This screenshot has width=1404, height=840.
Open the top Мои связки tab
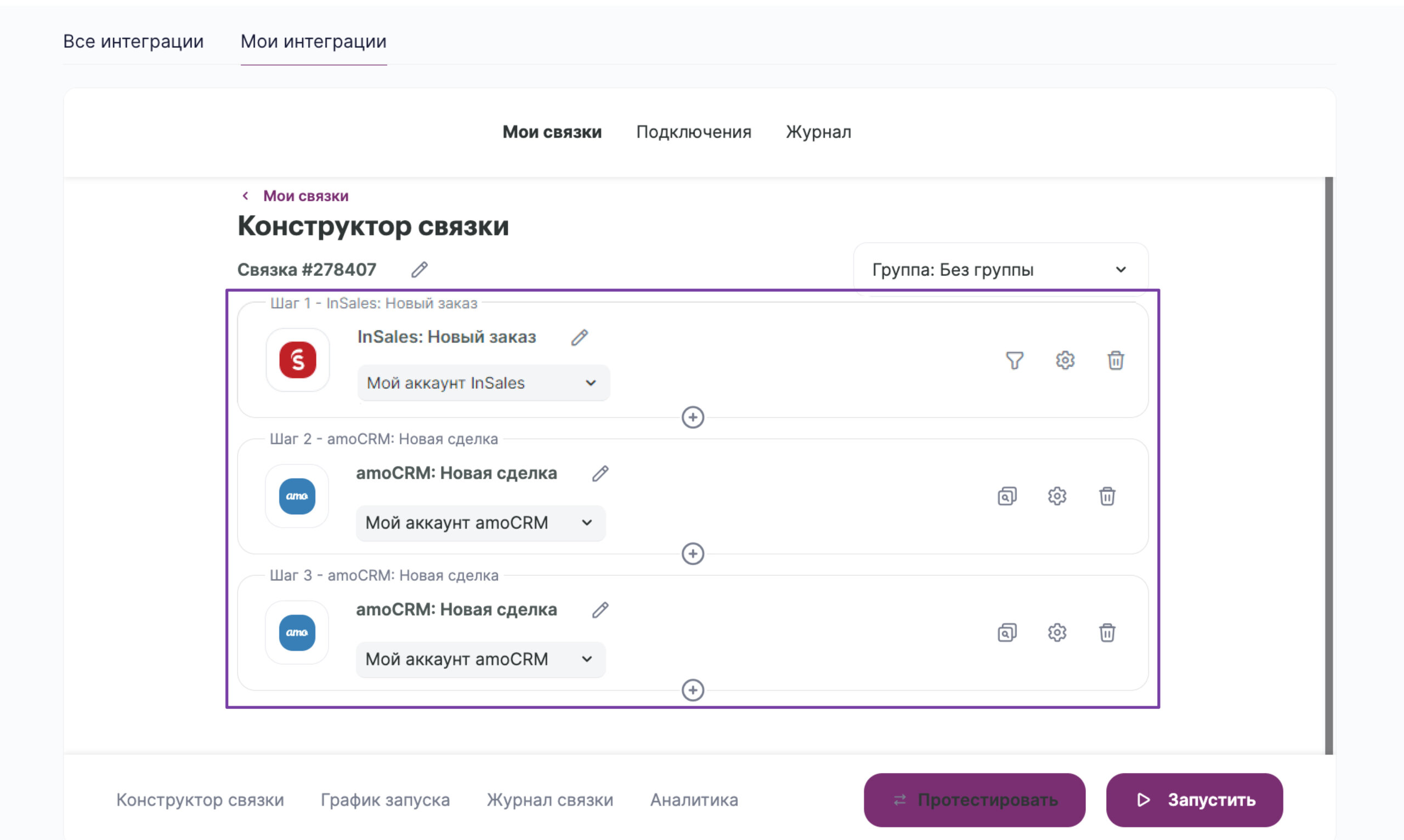click(552, 132)
